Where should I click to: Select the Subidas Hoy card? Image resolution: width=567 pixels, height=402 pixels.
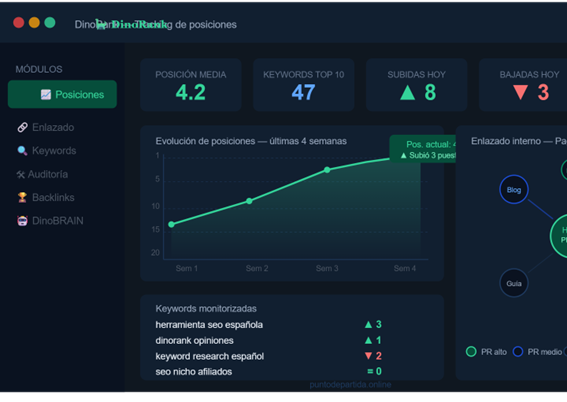(417, 85)
